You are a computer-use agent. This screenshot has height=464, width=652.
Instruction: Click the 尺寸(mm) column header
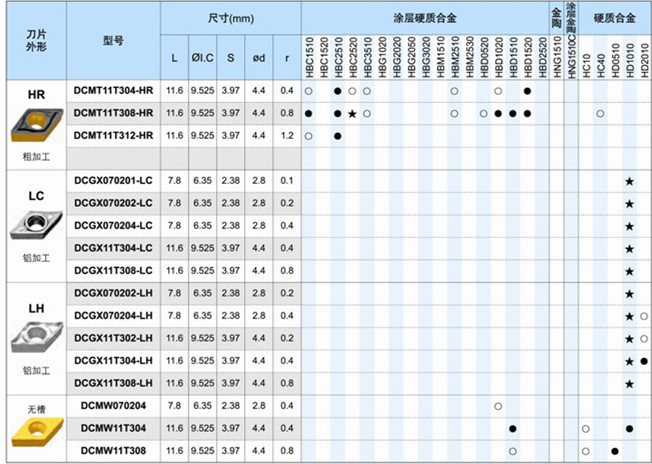click(229, 19)
